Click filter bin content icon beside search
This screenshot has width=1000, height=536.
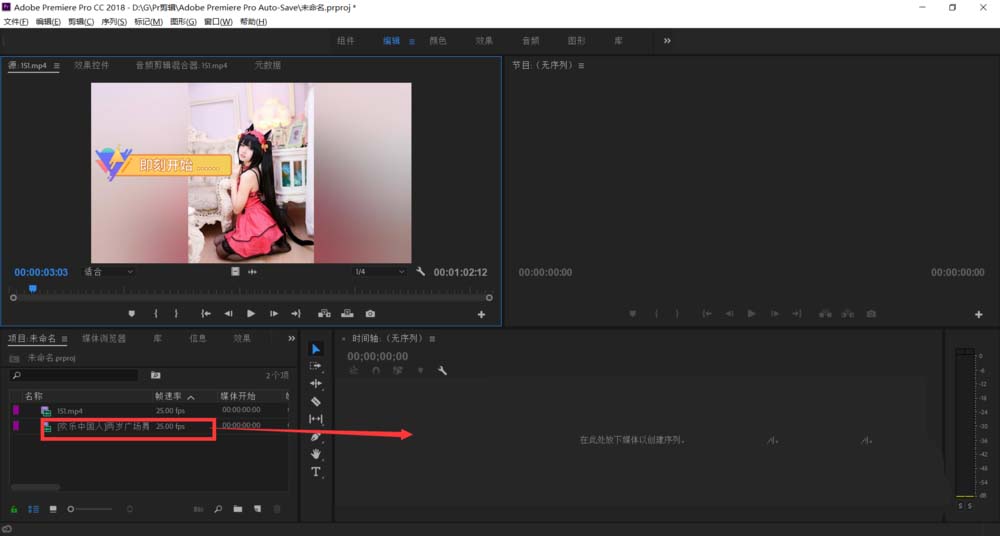[x=156, y=375]
